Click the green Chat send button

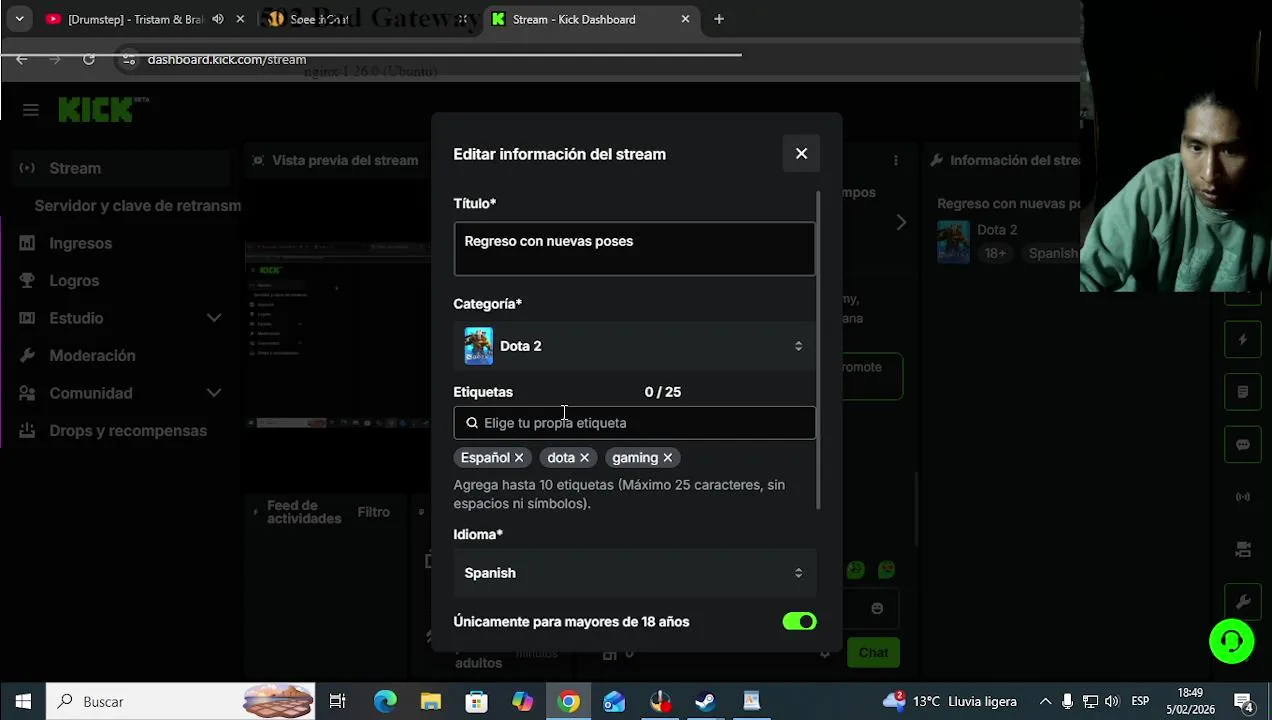click(873, 652)
